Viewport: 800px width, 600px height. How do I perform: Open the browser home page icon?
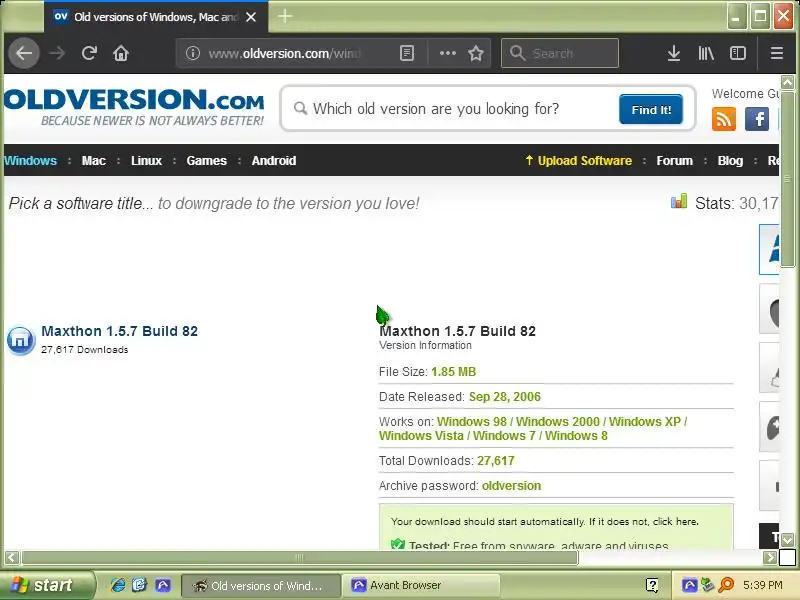121,53
